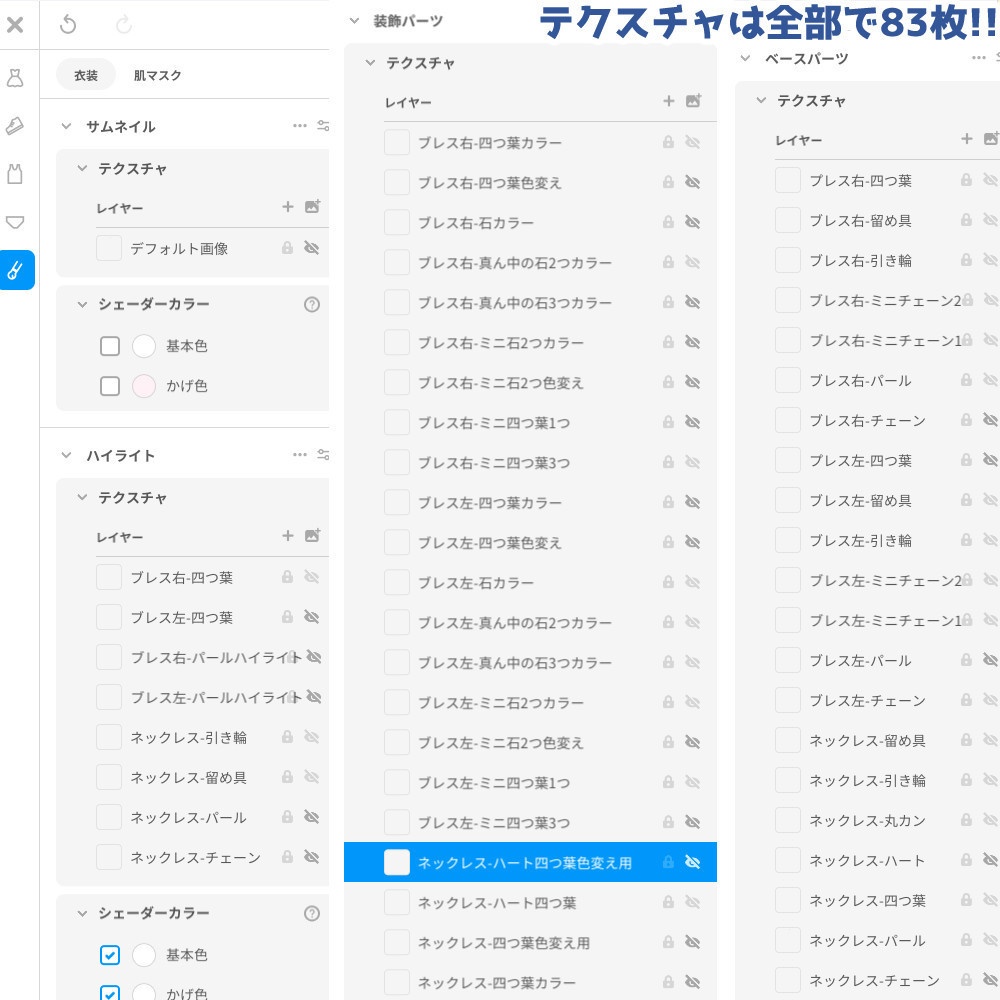Check the 基本色 checkbox under サムネイル shader colors
The width and height of the screenshot is (1000, 1000).
[x=110, y=346]
